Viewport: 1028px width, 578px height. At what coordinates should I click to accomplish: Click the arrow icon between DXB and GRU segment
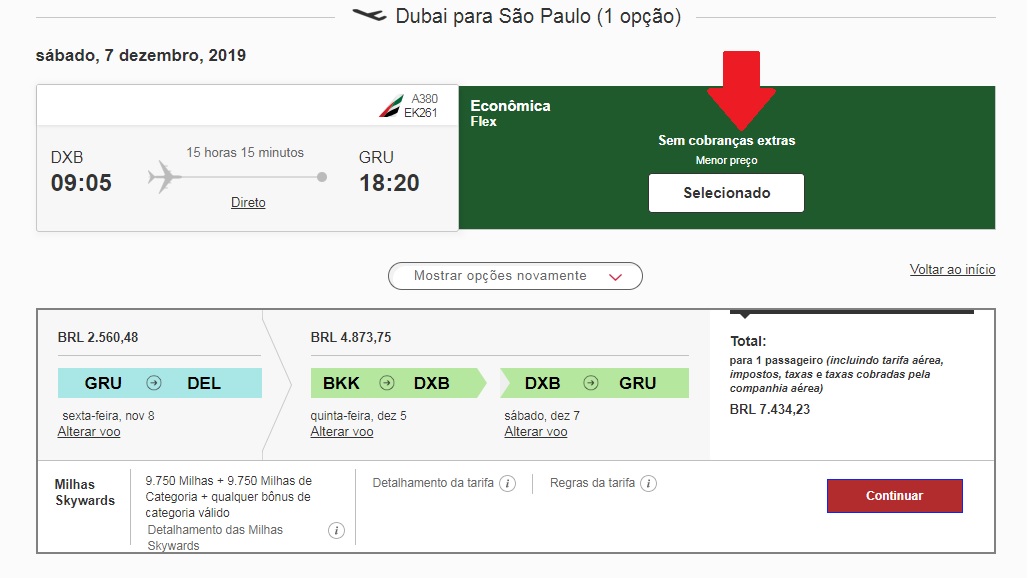pyautogui.click(x=591, y=383)
